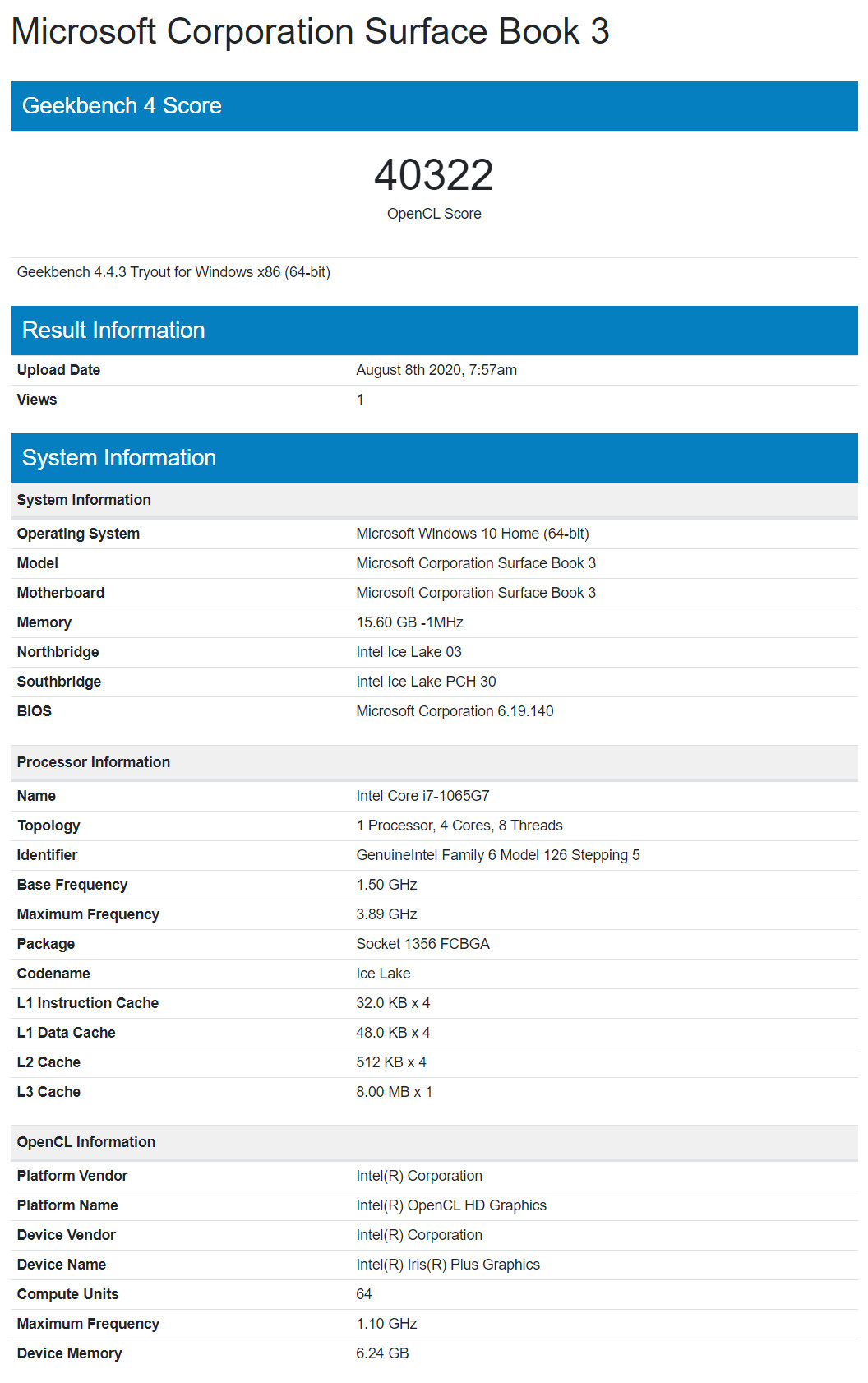Select "Intel(R) OpenCL HD Graphics" value
Image resolution: width=868 pixels, height=1383 pixels.
click(451, 1205)
